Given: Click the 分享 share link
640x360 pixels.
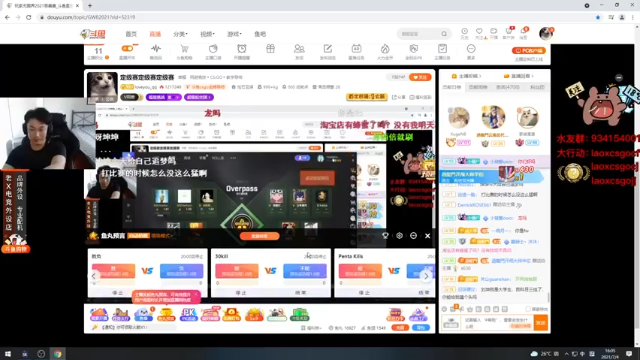Looking at the screenshot, I should pos(398,97).
